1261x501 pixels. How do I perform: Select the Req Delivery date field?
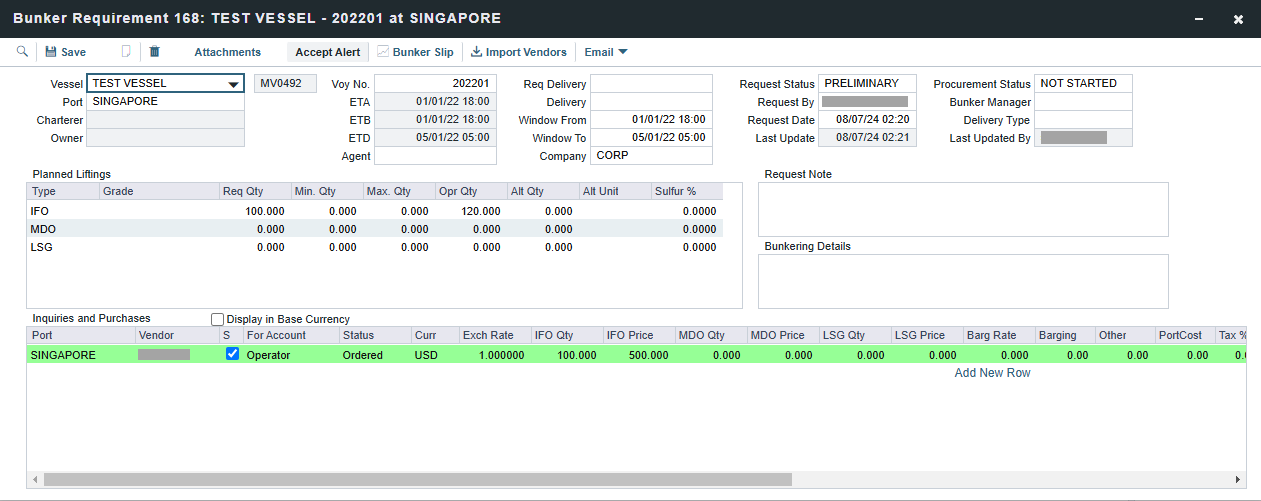tap(651, 84)
